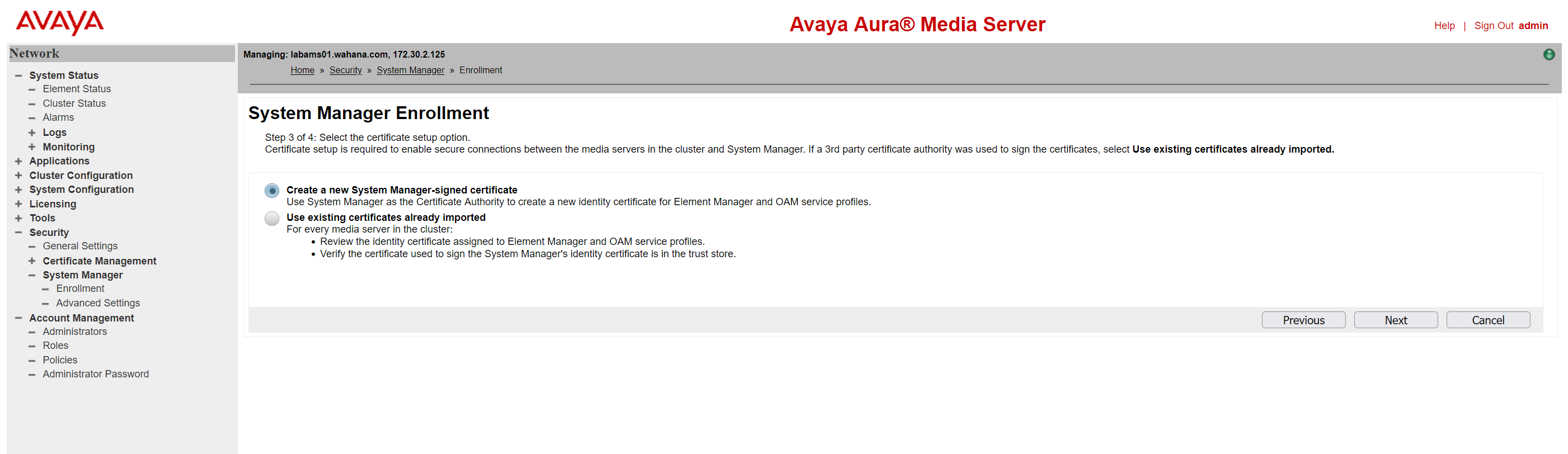Click the Avaya logo
The image size is (1568, 454).
tap(60, 22)
